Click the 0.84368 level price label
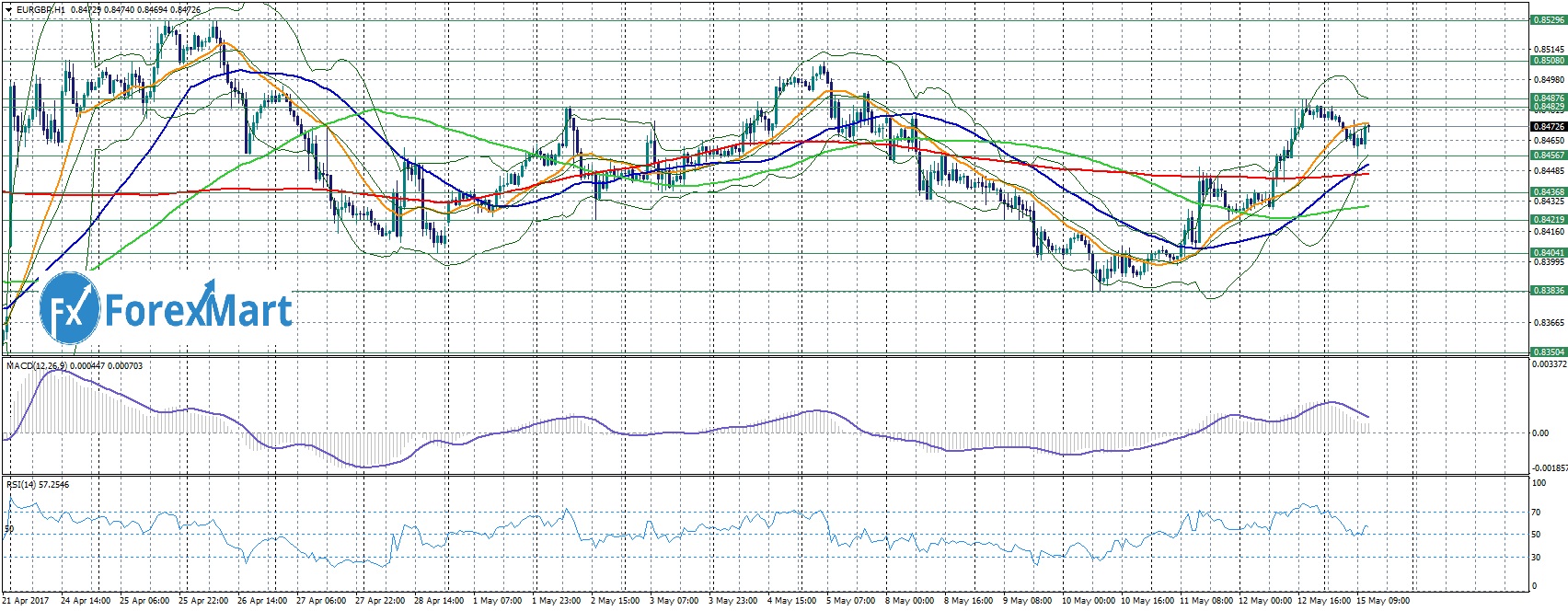The height and width of the screenshot is (611, 1568). [x=1548, y=192]
